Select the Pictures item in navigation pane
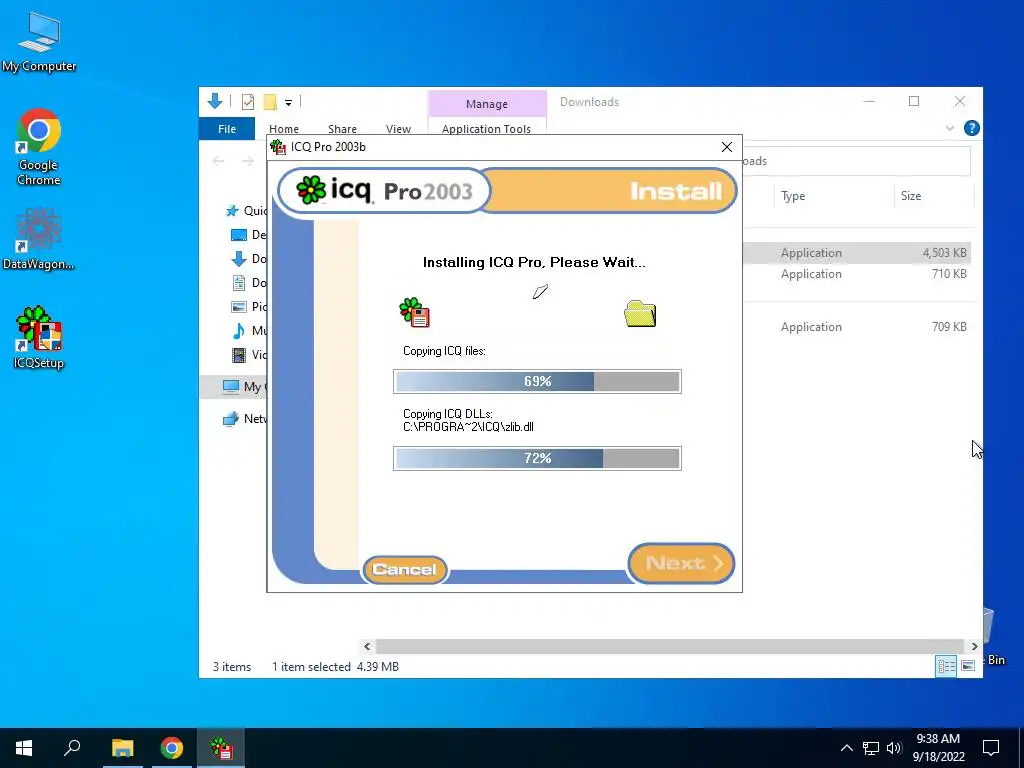Screen dimensions: 1024x768 click(249, 306)
